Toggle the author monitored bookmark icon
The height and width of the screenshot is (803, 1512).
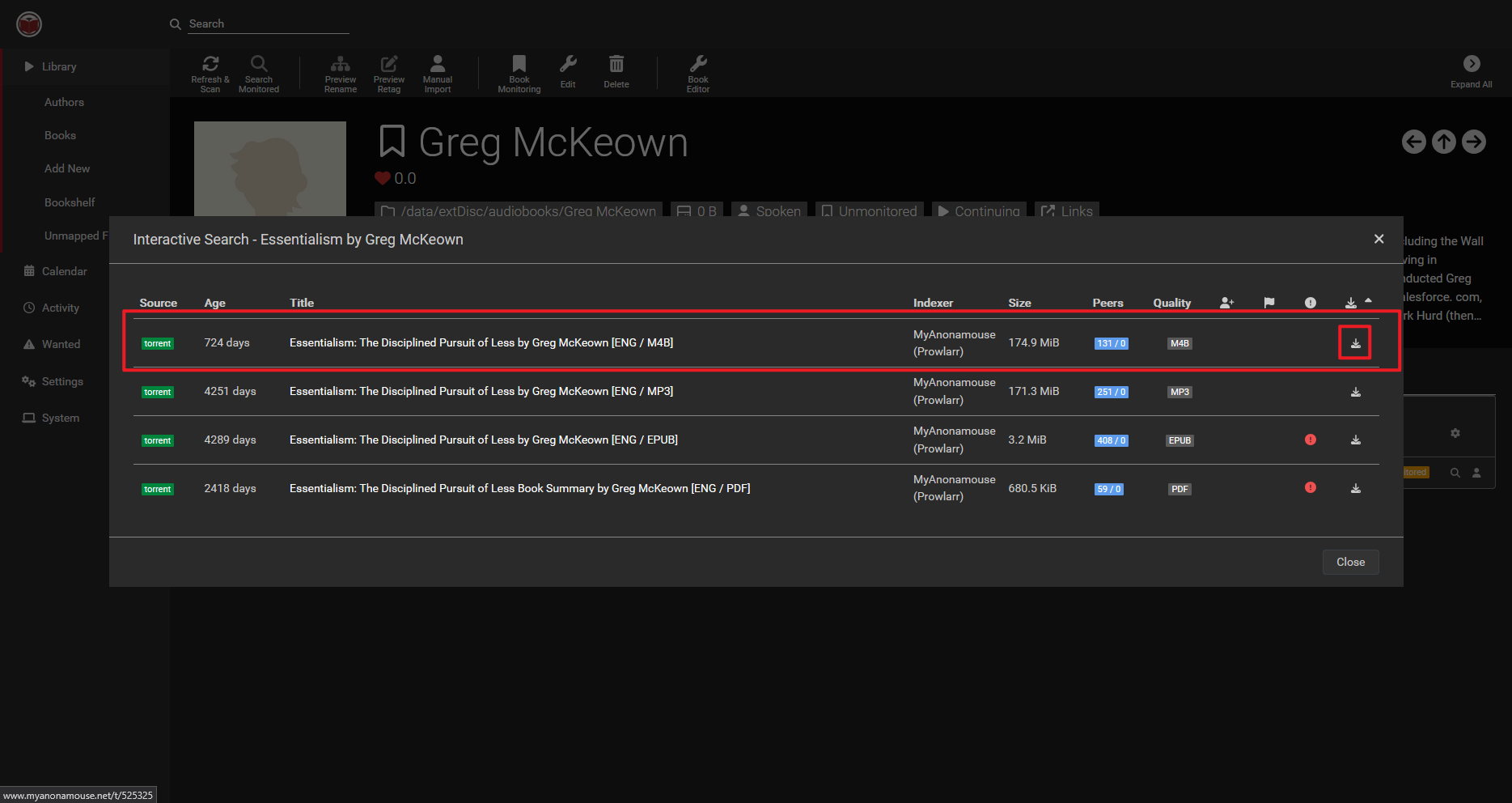point(392,142)
